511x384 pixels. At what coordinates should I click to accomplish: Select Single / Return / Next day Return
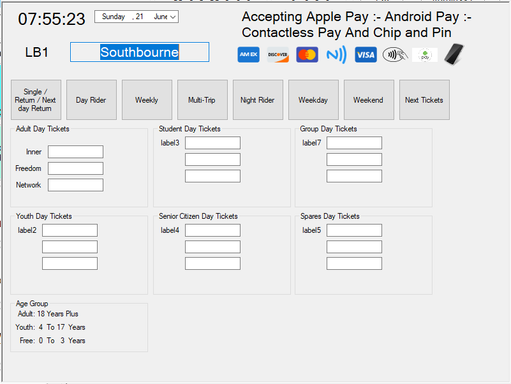click(x=36, y=100)
